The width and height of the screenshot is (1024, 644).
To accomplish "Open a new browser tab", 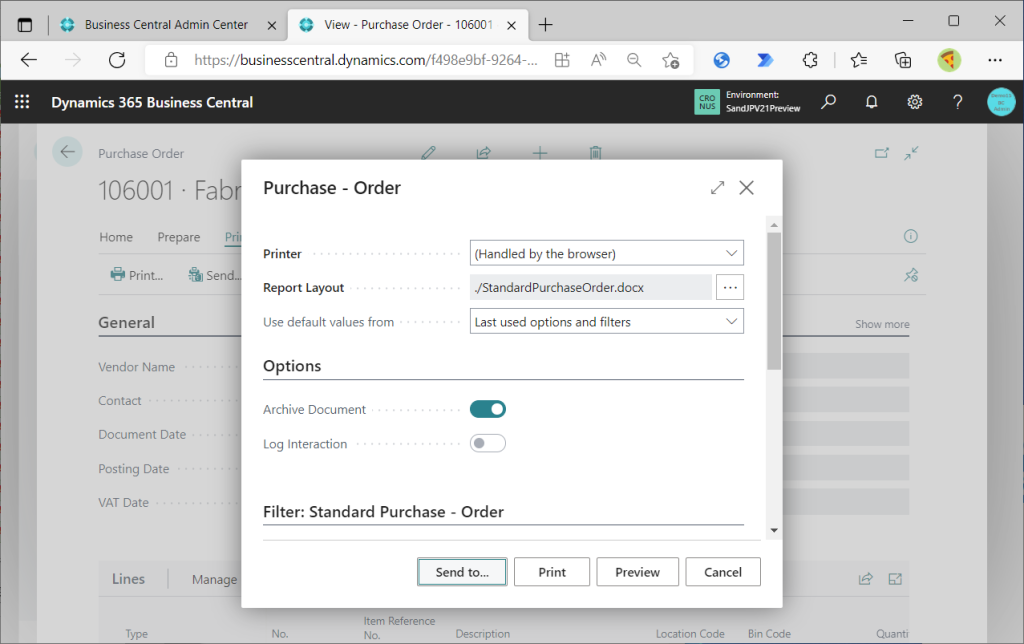I will point(545,25).
